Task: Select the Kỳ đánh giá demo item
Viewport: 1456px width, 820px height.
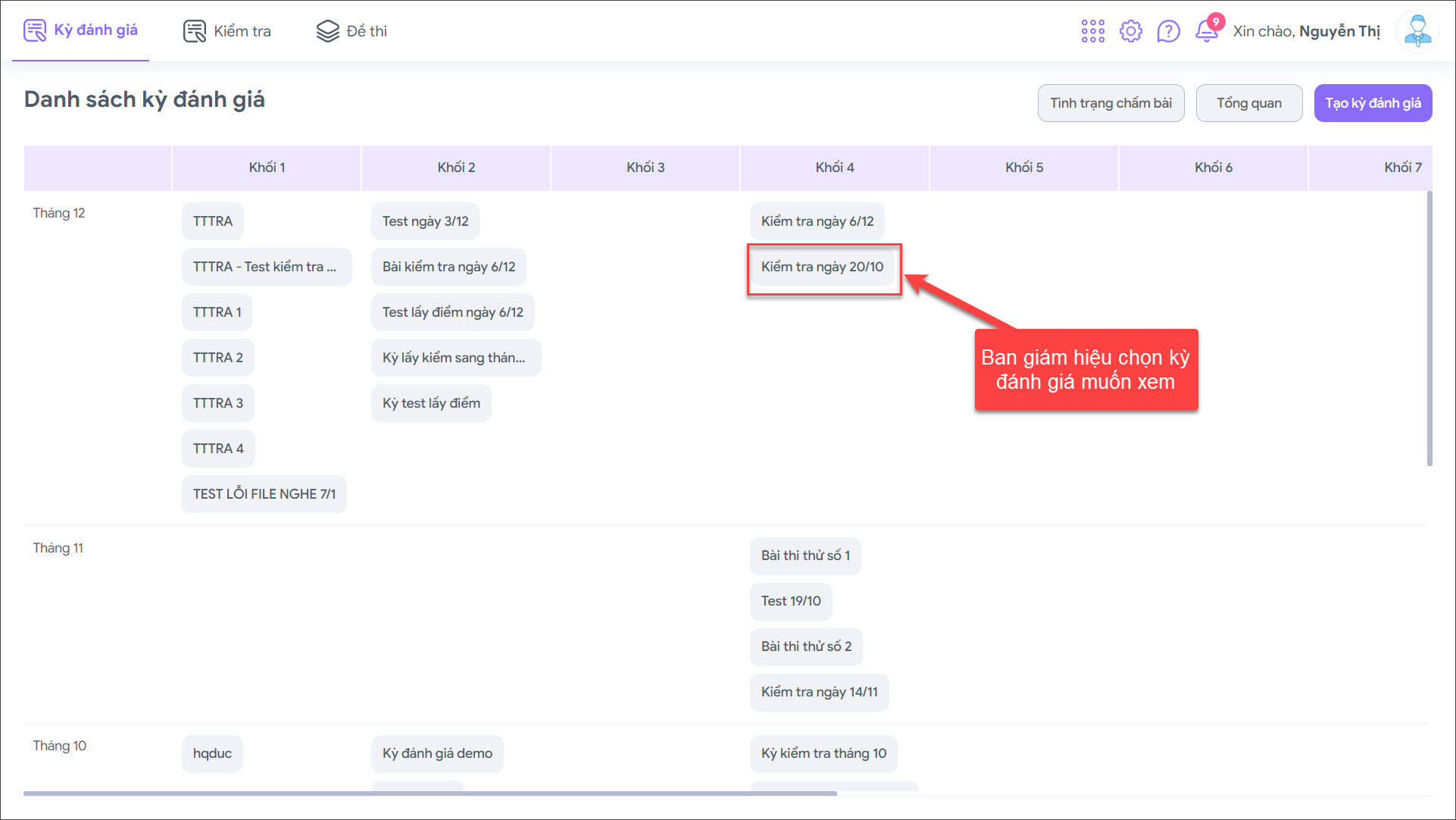Action: click(x=437, y=753)
